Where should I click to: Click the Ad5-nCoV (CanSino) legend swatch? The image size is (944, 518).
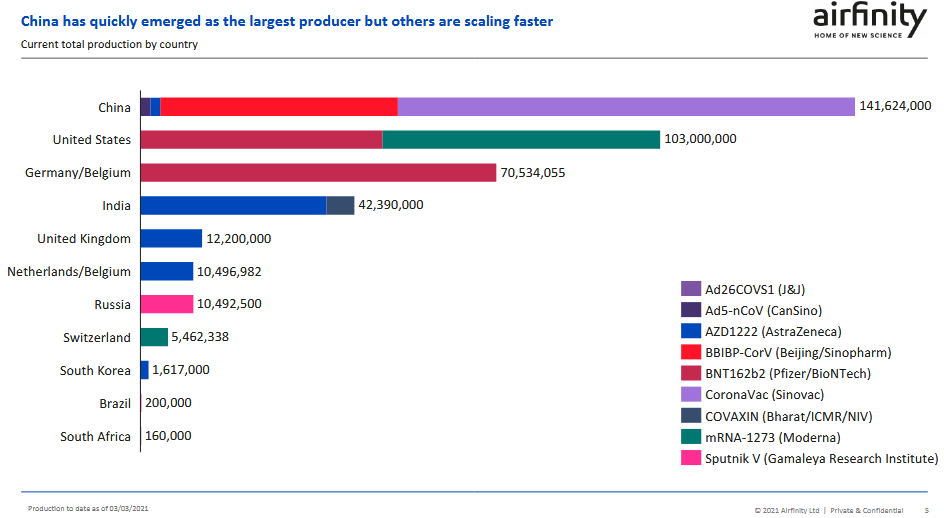[691, 310]
